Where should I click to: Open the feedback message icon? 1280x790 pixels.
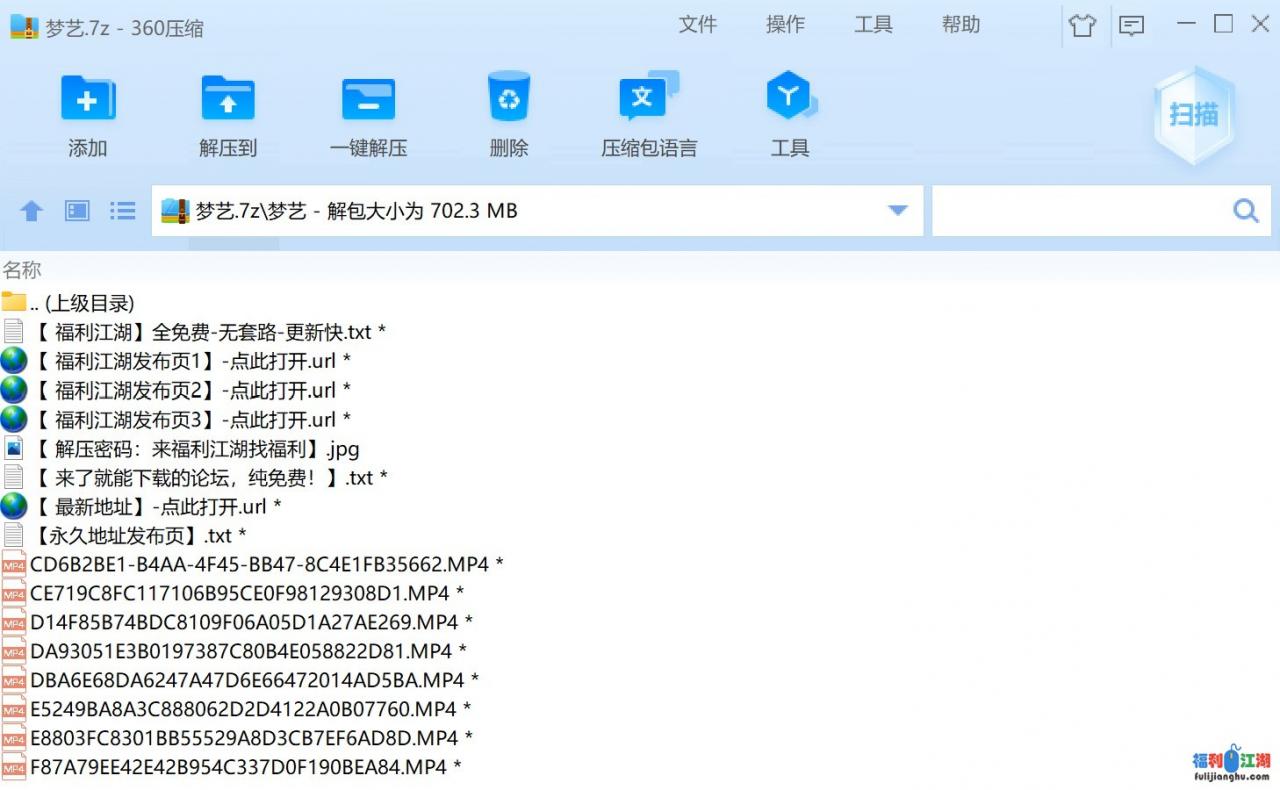[x=1131, y=26]
